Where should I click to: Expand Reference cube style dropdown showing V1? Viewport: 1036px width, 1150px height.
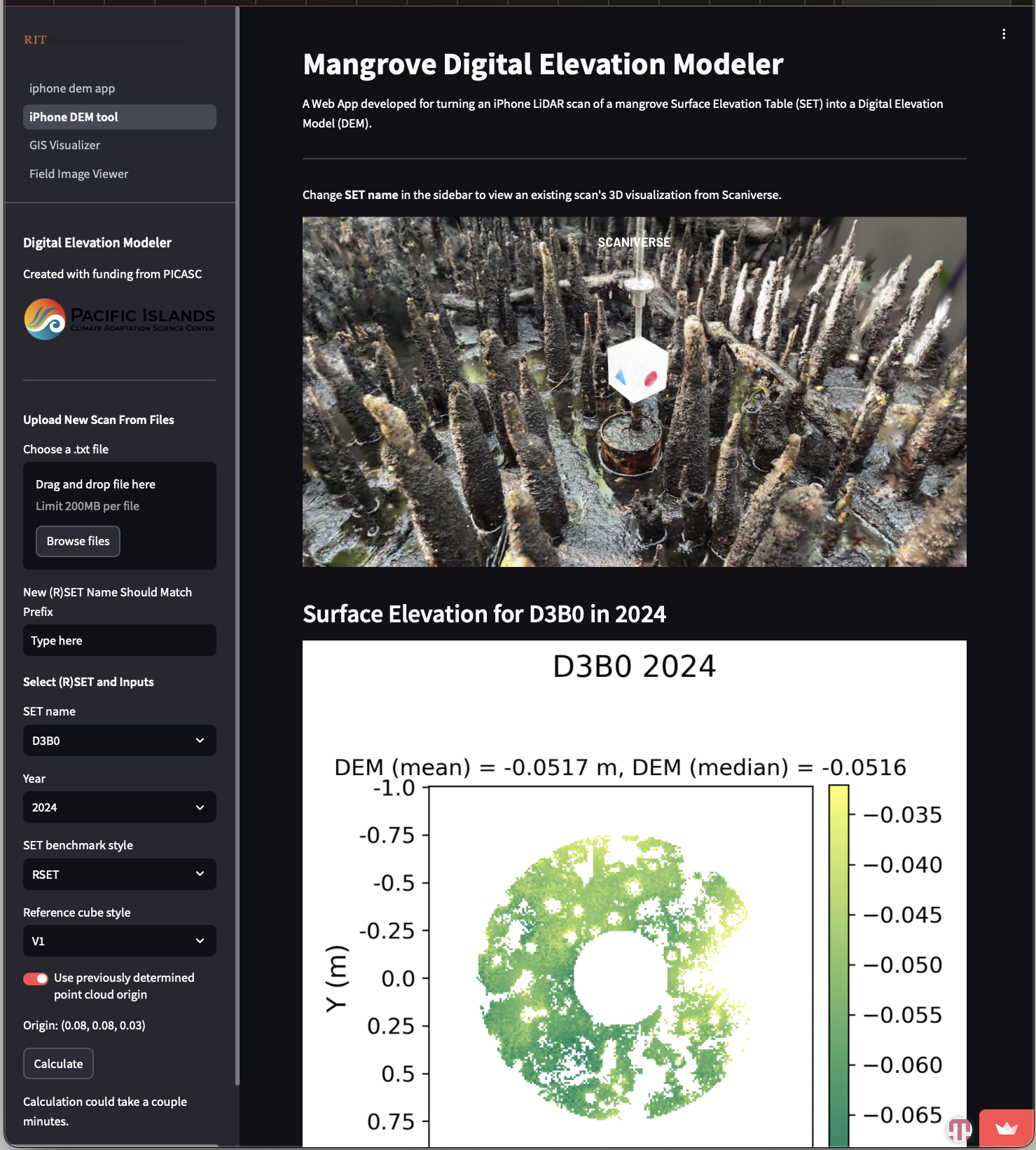point(119,941)
